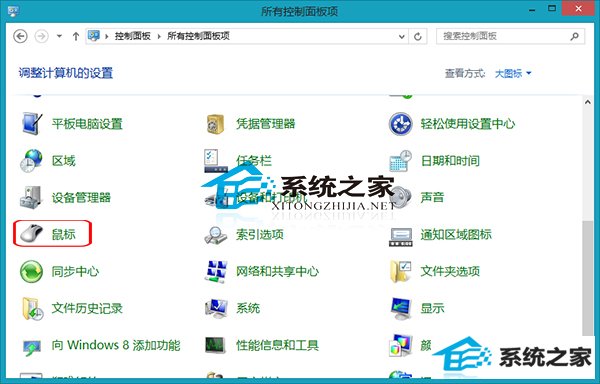600x384 pixels.
Task: Click the 设备管理器 text link
Action: tap(81, 197)
